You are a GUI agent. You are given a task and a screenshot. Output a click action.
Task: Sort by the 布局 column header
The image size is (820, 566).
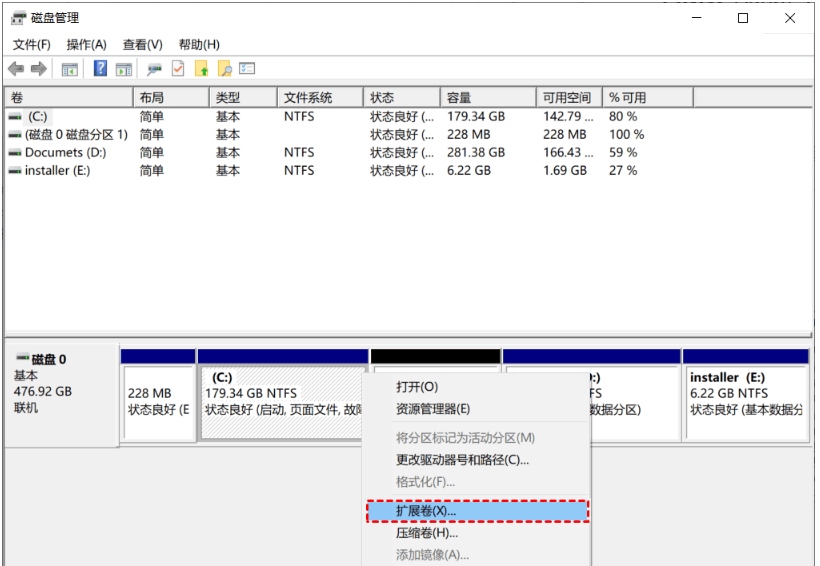pos(172,98)
